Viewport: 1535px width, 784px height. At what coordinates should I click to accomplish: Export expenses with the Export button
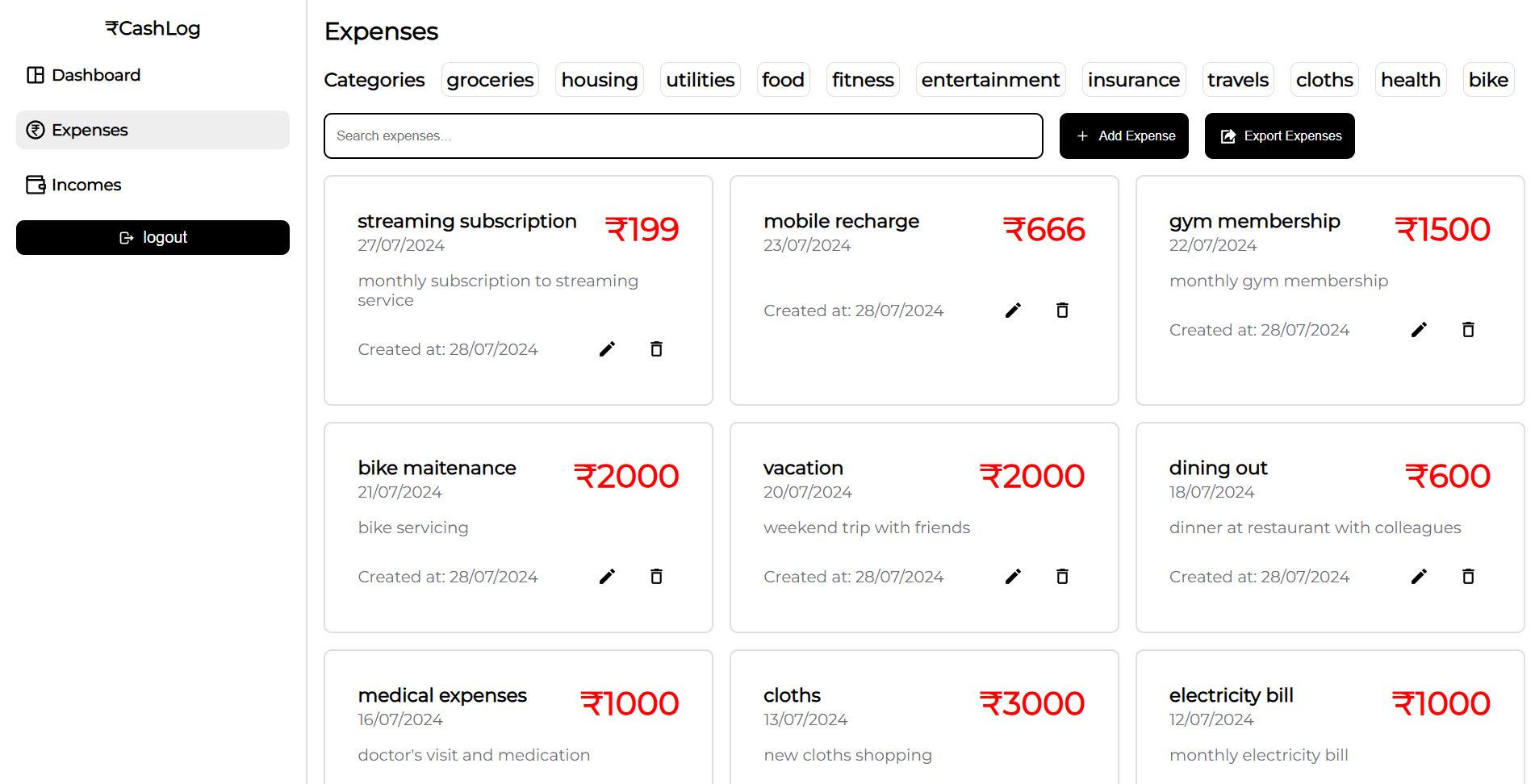point(1280,136)
